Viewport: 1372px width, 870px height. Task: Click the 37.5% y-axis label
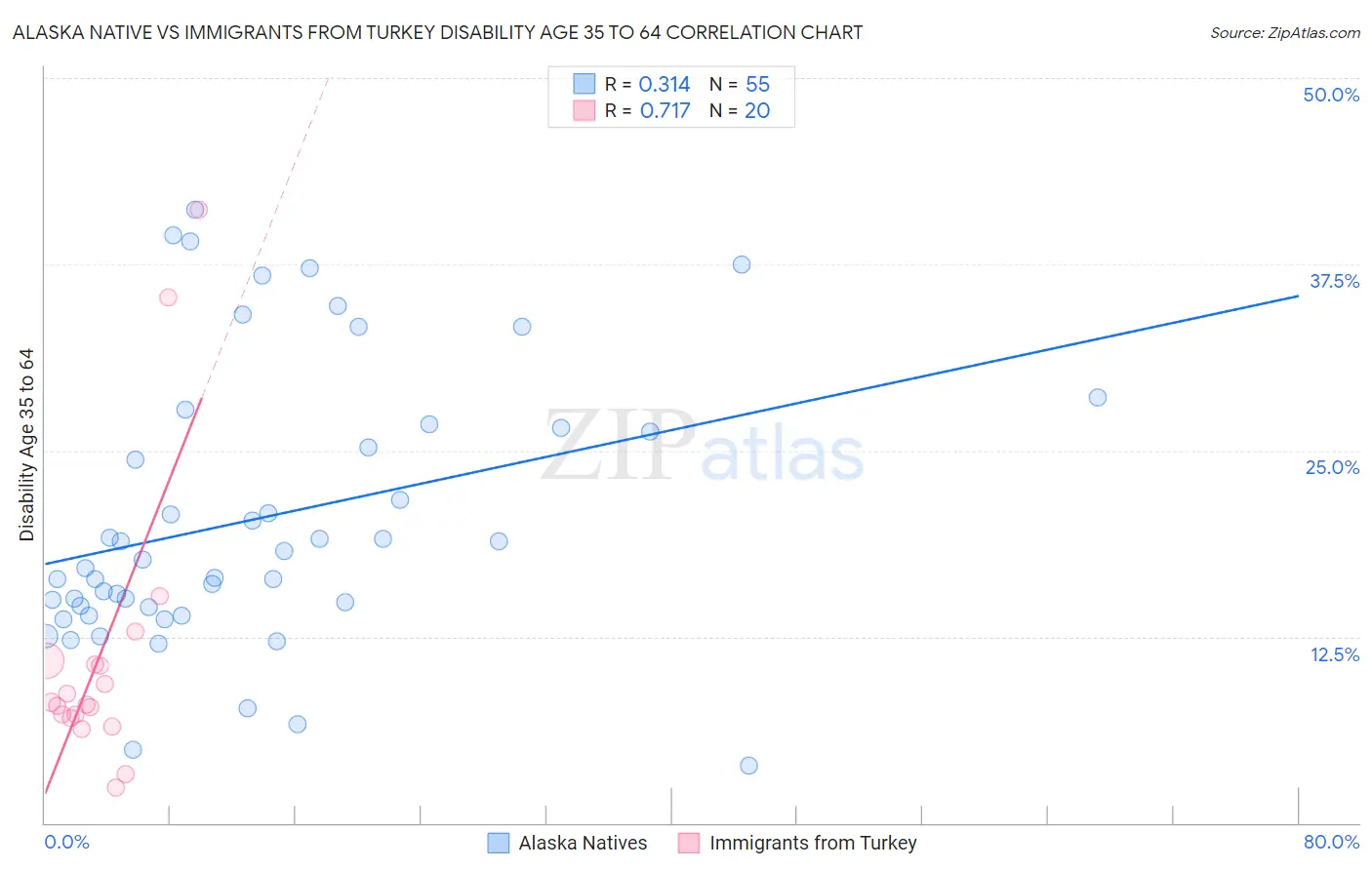[1334, 281]
